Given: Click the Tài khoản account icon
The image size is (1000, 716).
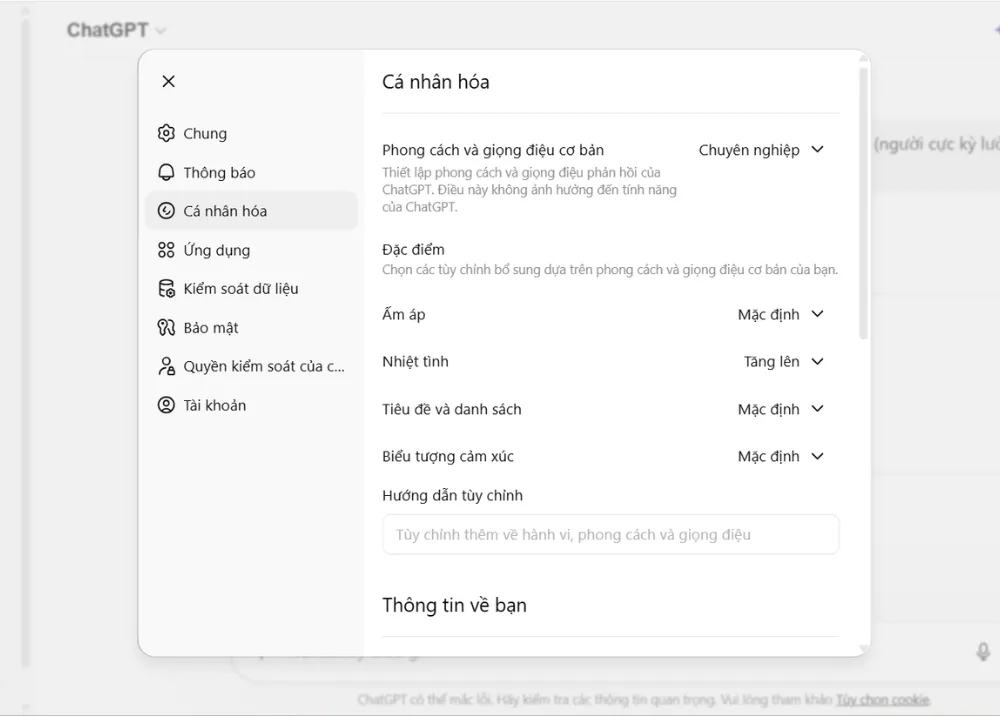Looking at the screenshot, I should (x=166, y=405).
